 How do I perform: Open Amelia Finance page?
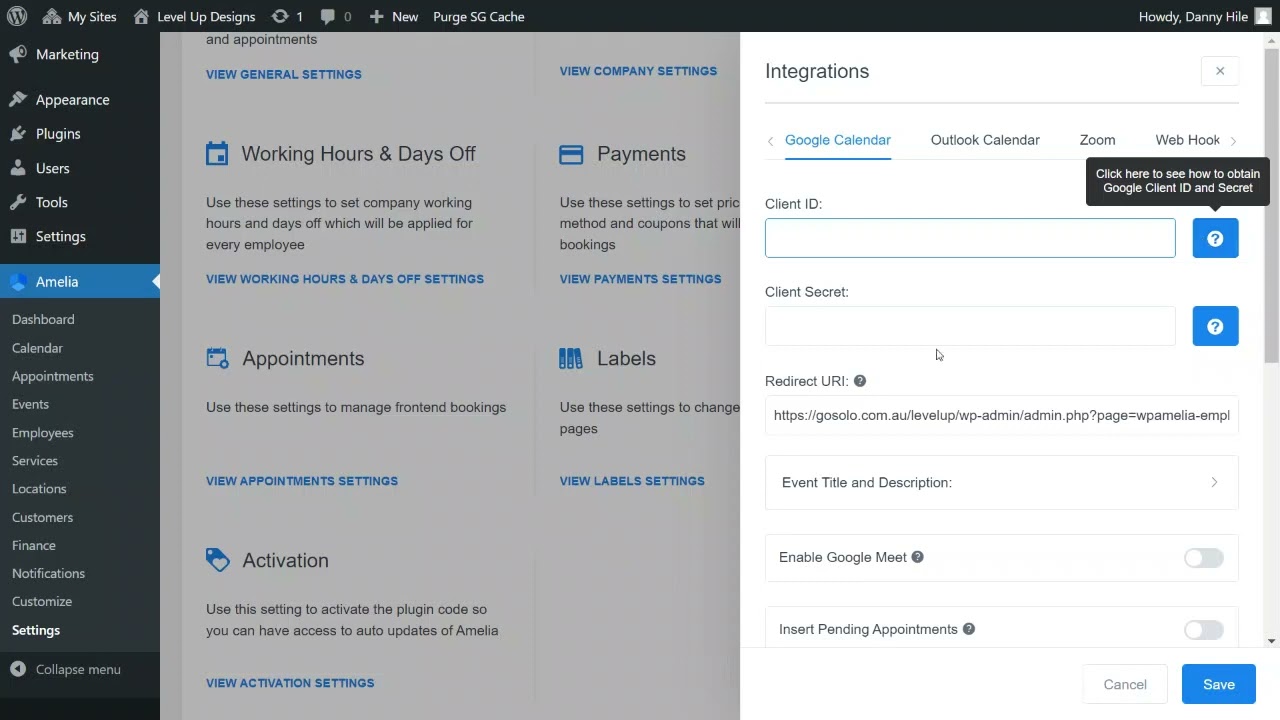click(x=34, y=545)
